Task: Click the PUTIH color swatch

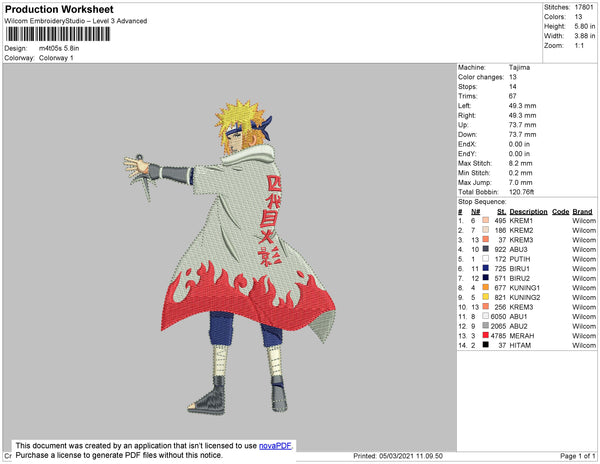Action: tap(486, 259)
